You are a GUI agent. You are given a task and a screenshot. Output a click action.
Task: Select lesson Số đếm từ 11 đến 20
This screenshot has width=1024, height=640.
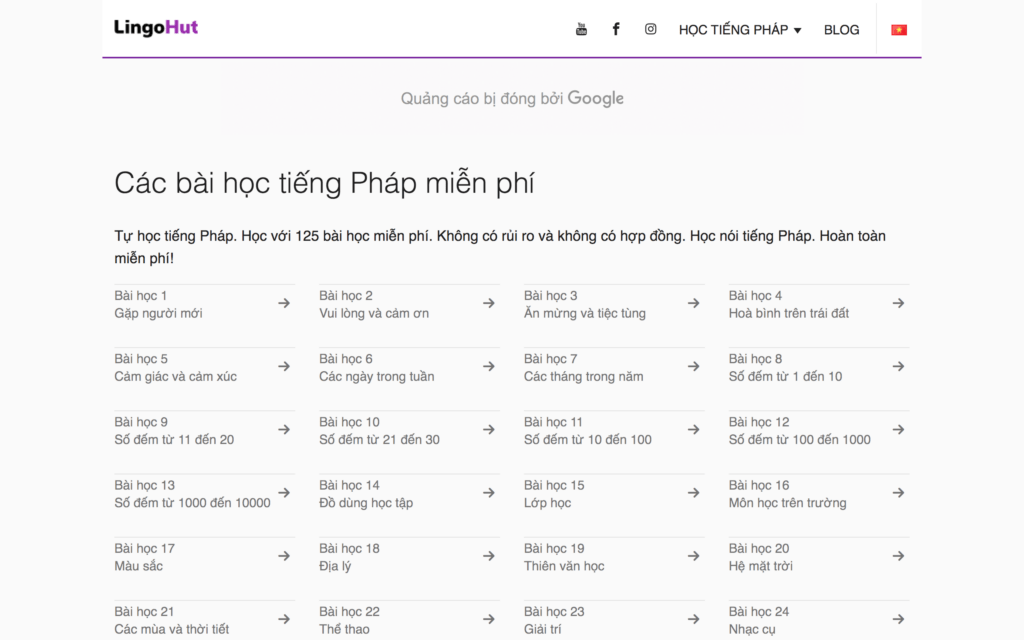tap(174, 440)
